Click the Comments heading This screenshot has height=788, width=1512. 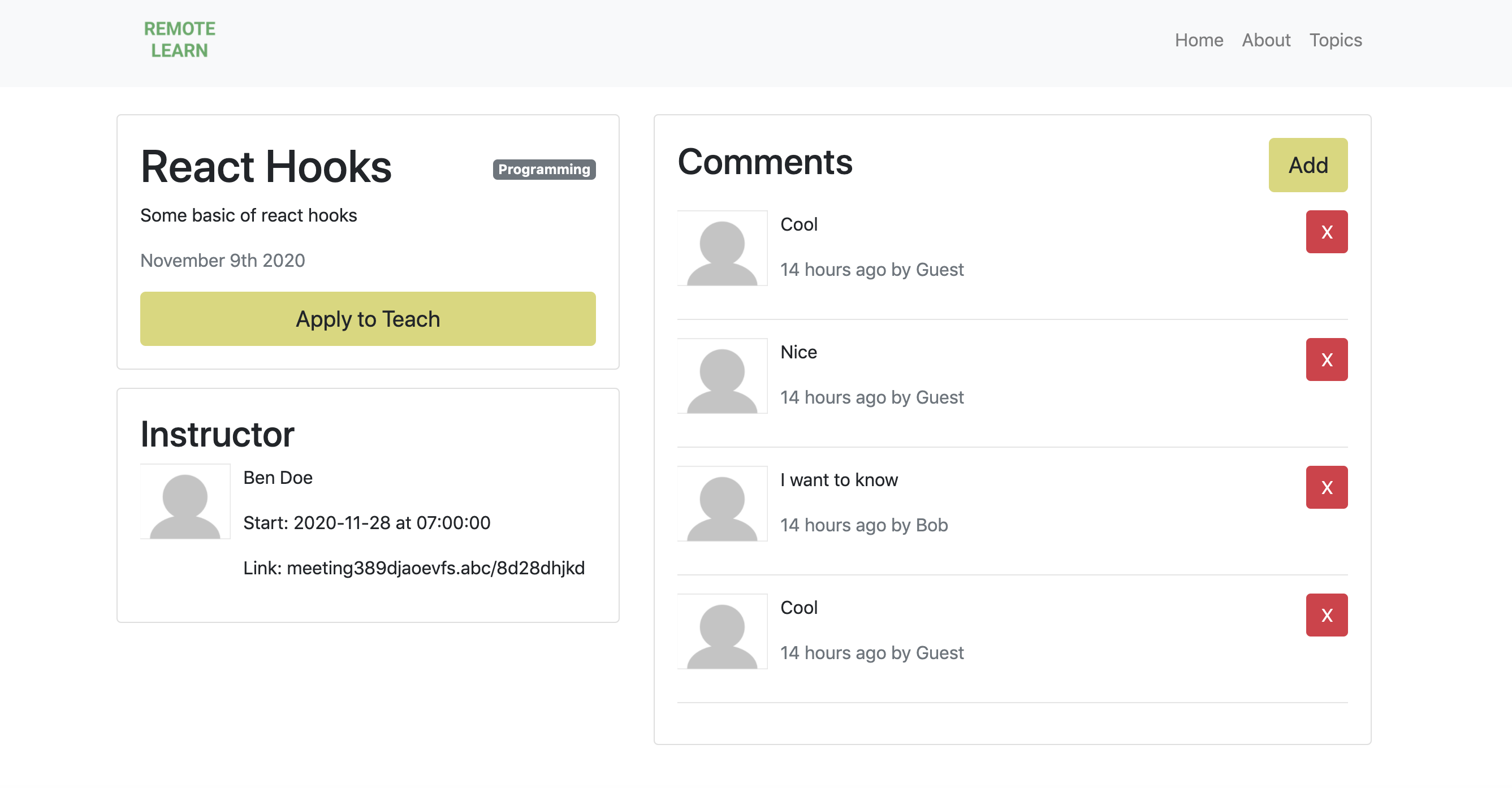(764, 162)
